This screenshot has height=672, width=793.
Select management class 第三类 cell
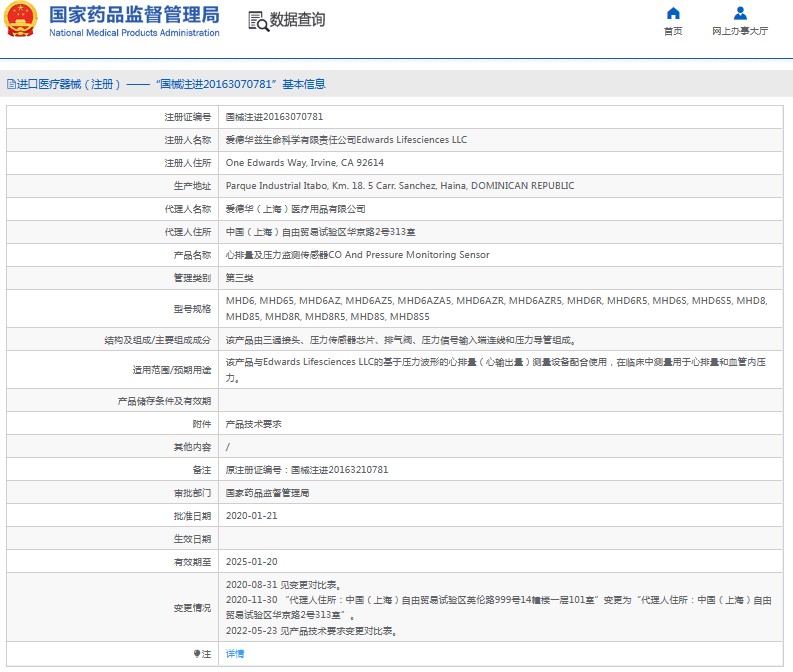pyautogui.click(x=500, y=278)
